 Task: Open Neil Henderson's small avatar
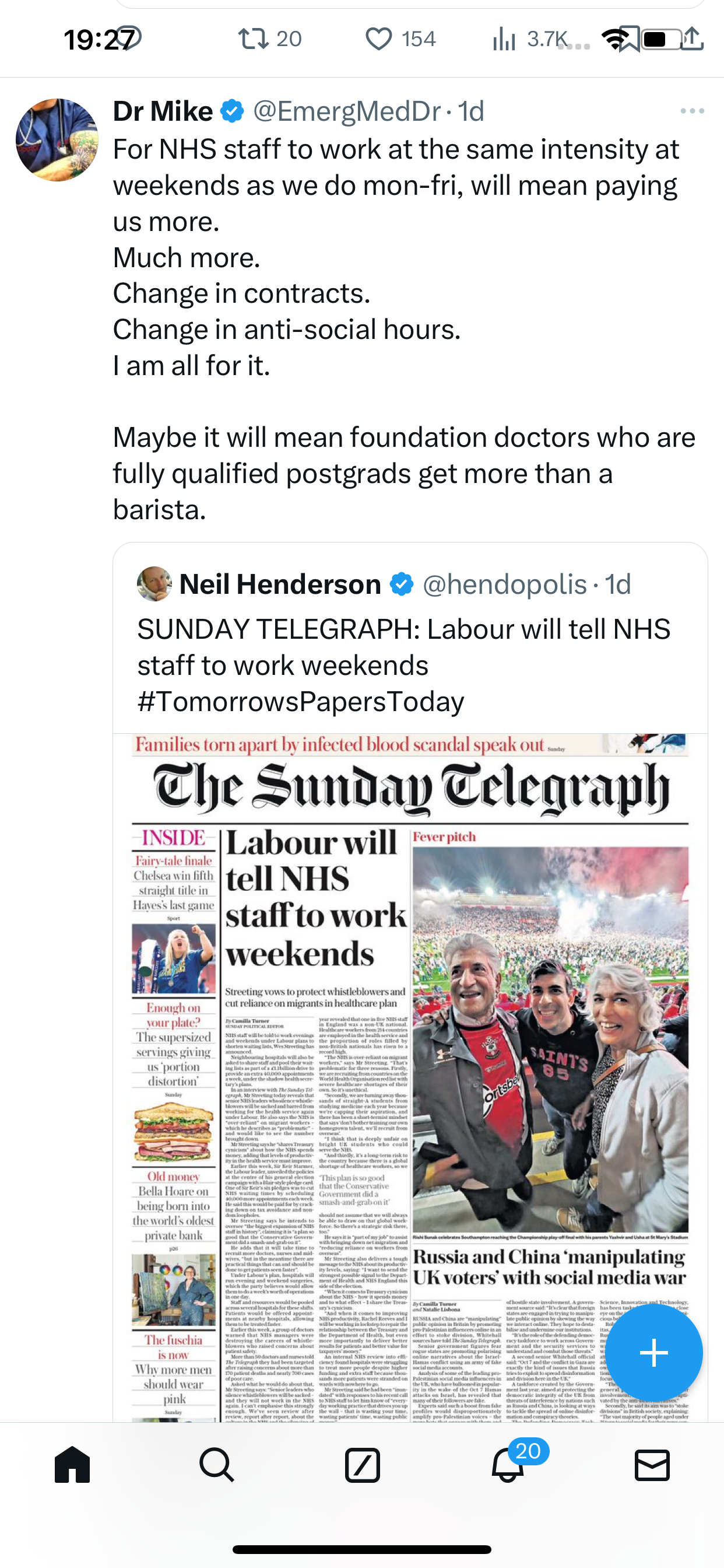[154, 584]
